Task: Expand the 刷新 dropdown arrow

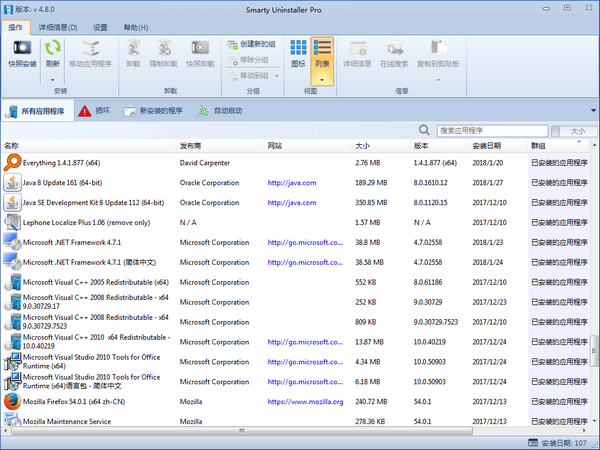Action: (x=52, y=74)
